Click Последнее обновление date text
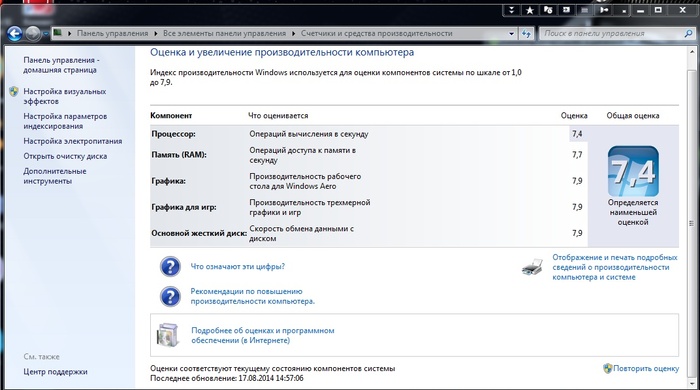This screenshot has height=390, width=700. click(x=226, y=378)
